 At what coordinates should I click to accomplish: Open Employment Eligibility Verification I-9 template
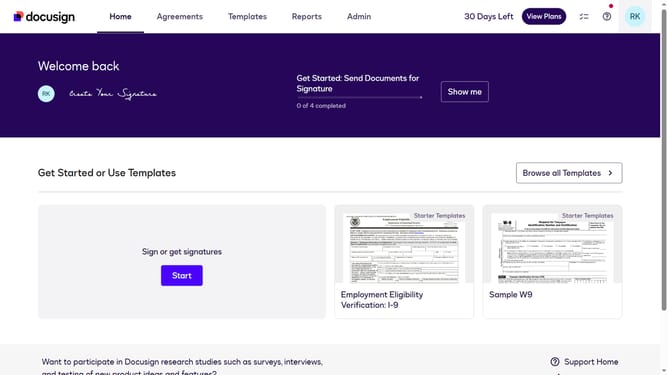point(404,262)
